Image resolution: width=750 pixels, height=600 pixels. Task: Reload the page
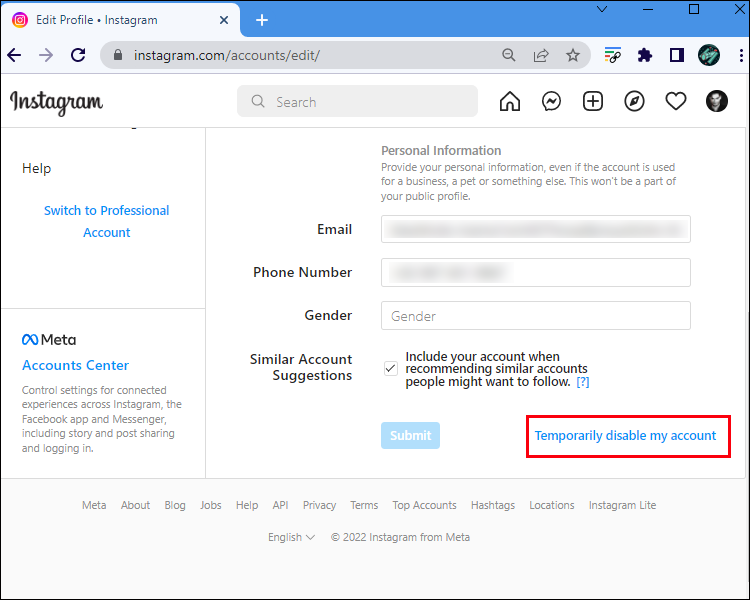(x=78, y=56)
